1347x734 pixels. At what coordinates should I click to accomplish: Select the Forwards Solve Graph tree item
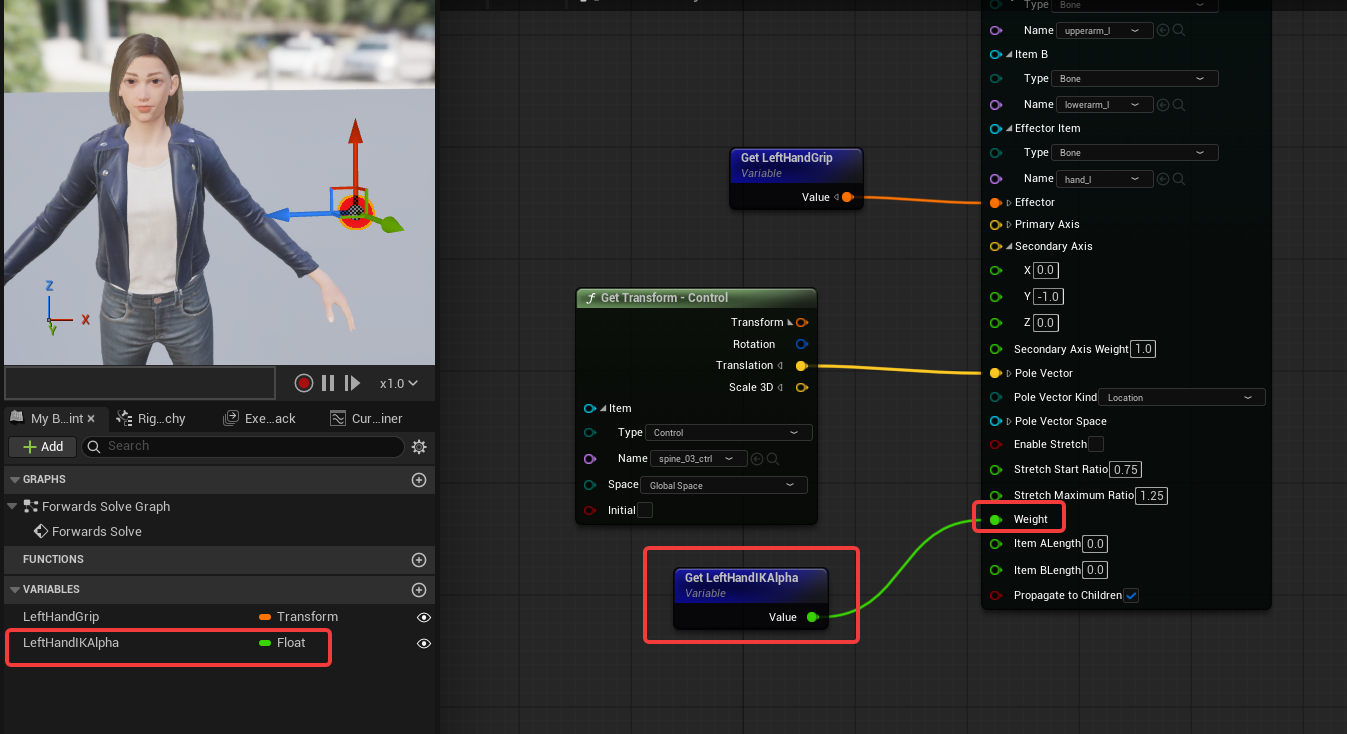pos(106,507)
